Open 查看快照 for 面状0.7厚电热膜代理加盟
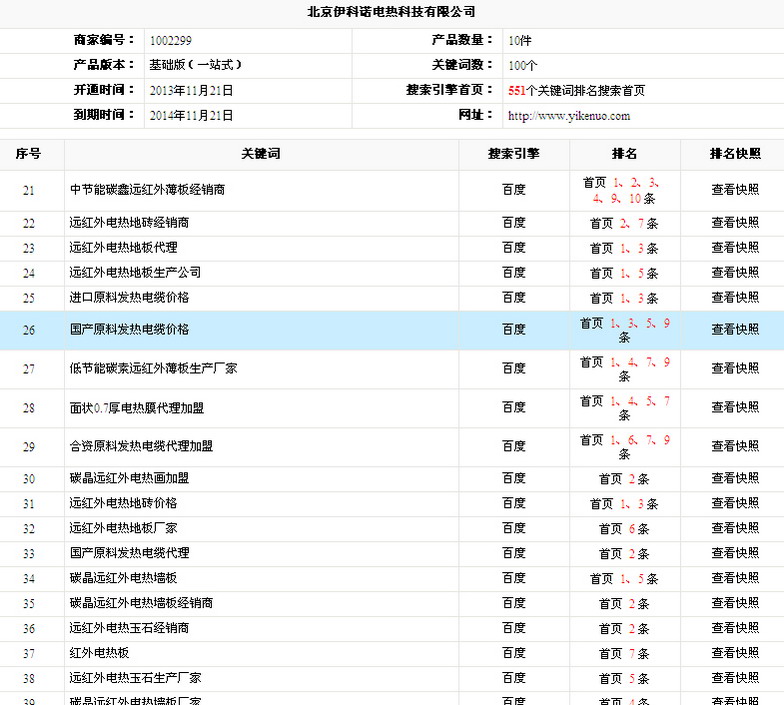This screenshot has height=705, width=784. (735, 407)
